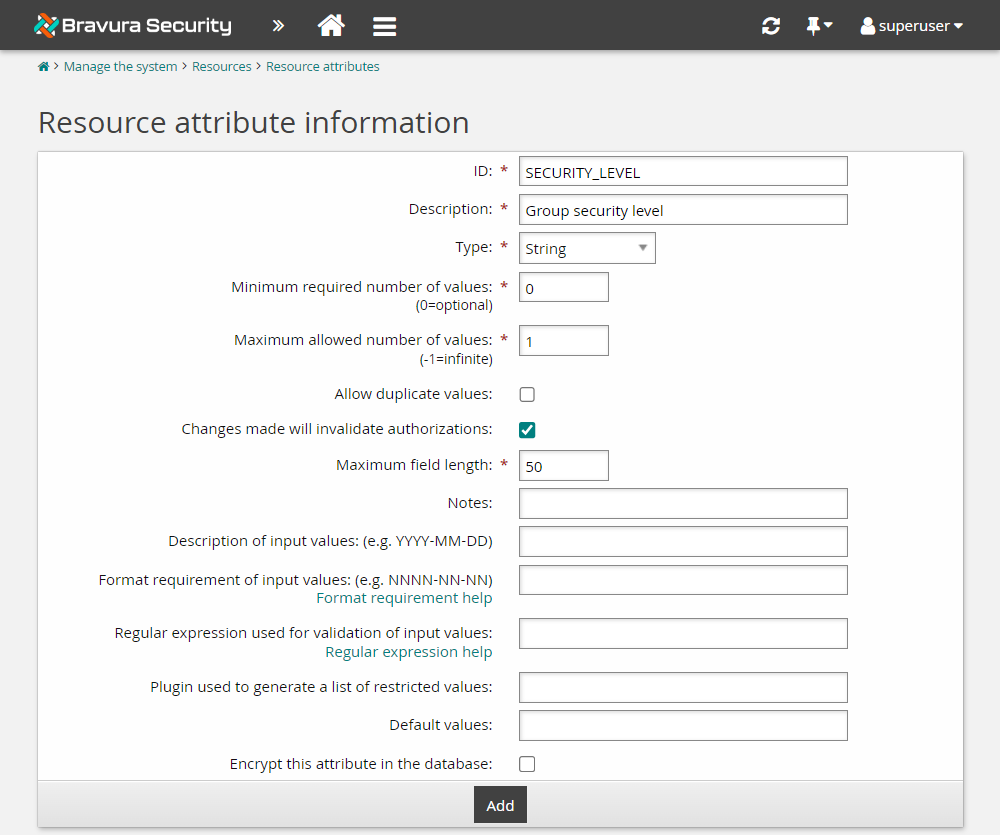Viewport: 1000px width, 835px height.
Task: Click the refresh icon in the header
Action: click(x=770, y=25)
